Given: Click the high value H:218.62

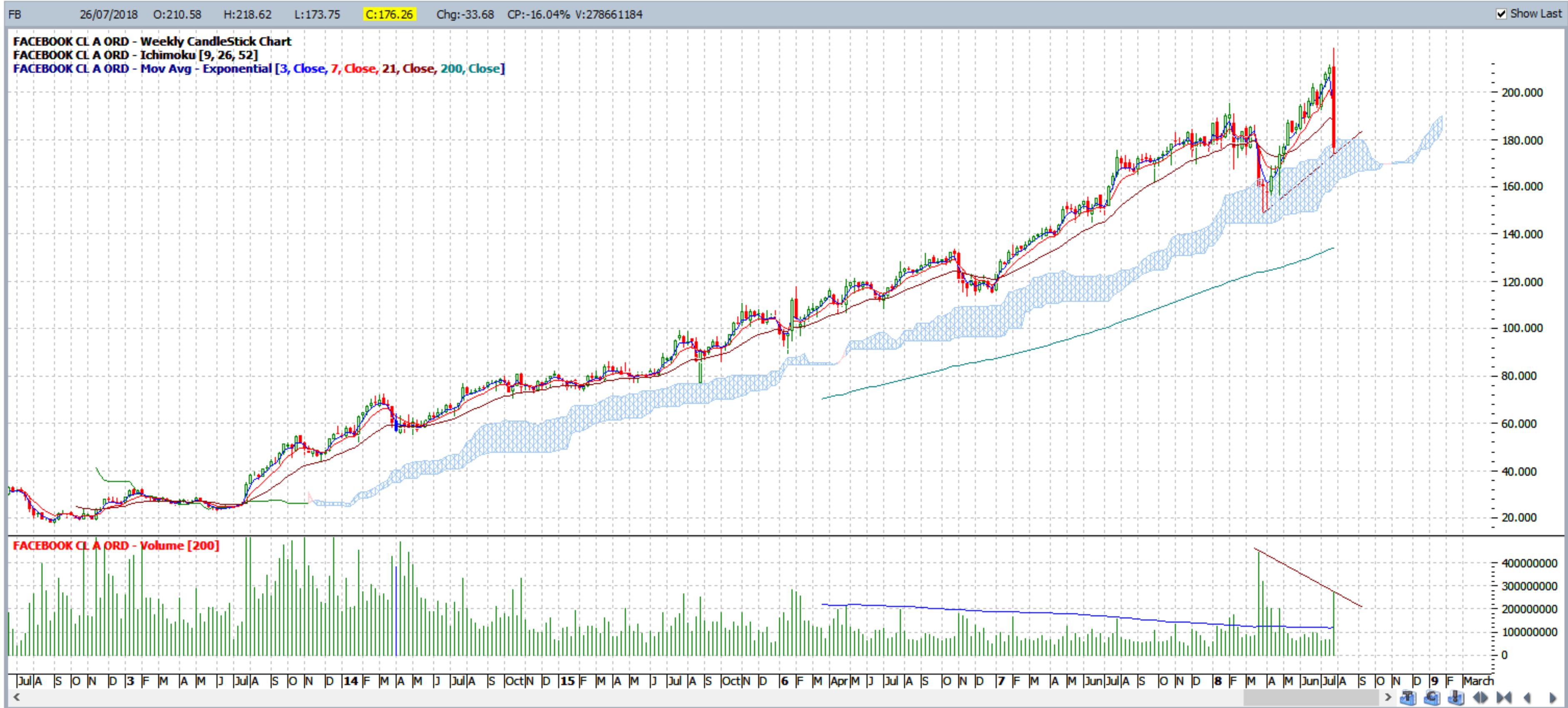Looking at the screenshot, I should tap(247, 14).
